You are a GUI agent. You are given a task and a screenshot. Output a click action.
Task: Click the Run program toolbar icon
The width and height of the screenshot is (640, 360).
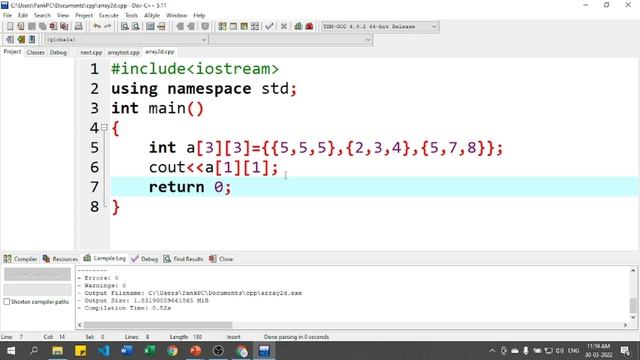(233, 27)
